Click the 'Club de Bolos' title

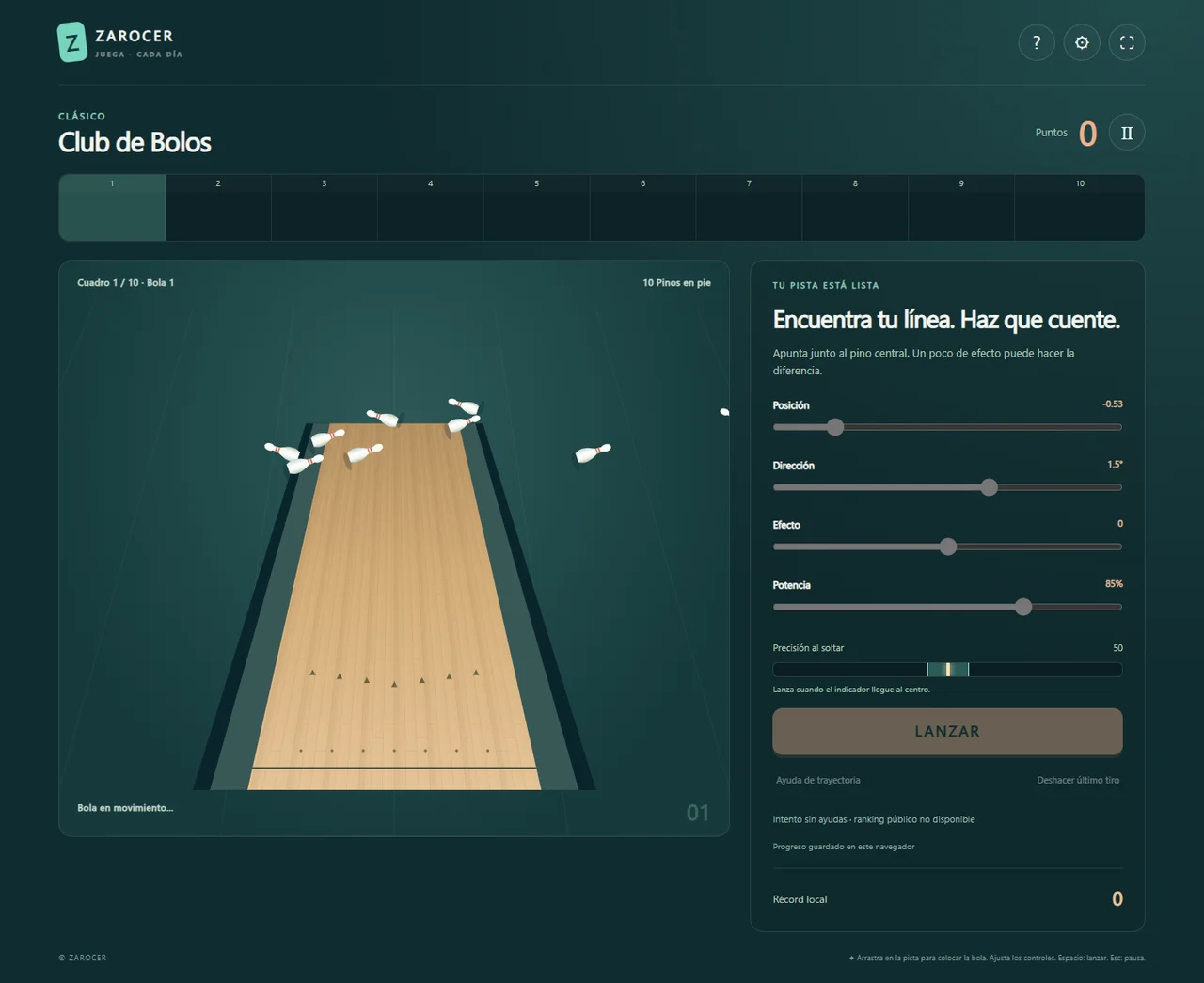tap(135, 142)
